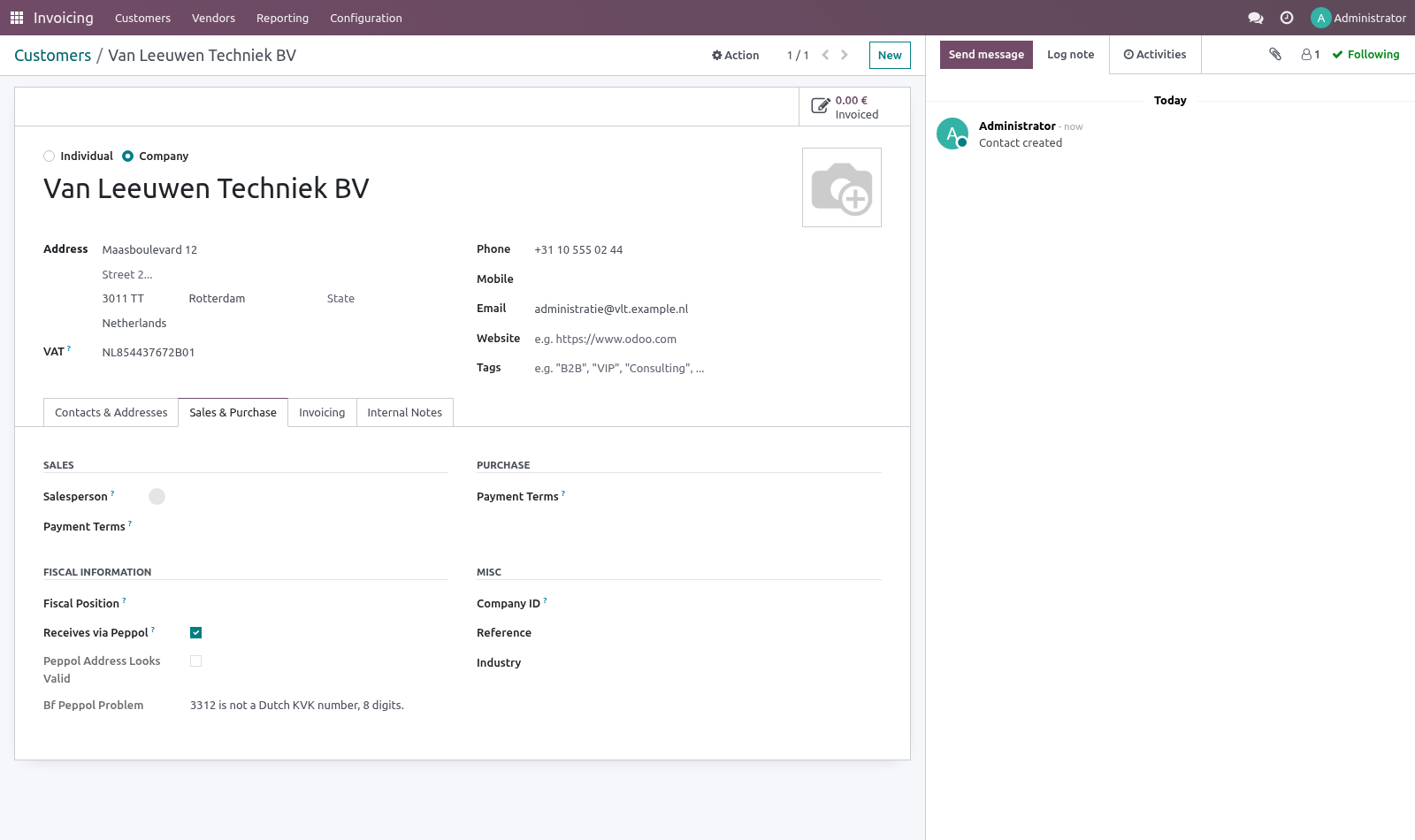Toggle Peppol Address Looks Valid checkbox
The width and height of the screenshot is (1415, 840).
click(x=196, y=661)
